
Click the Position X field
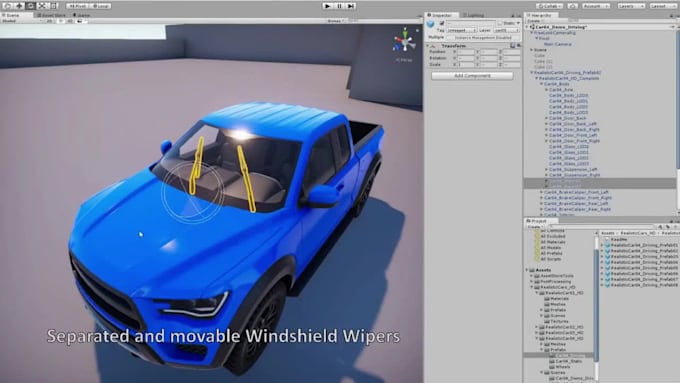pyautogui.click(x=466, y=52)
